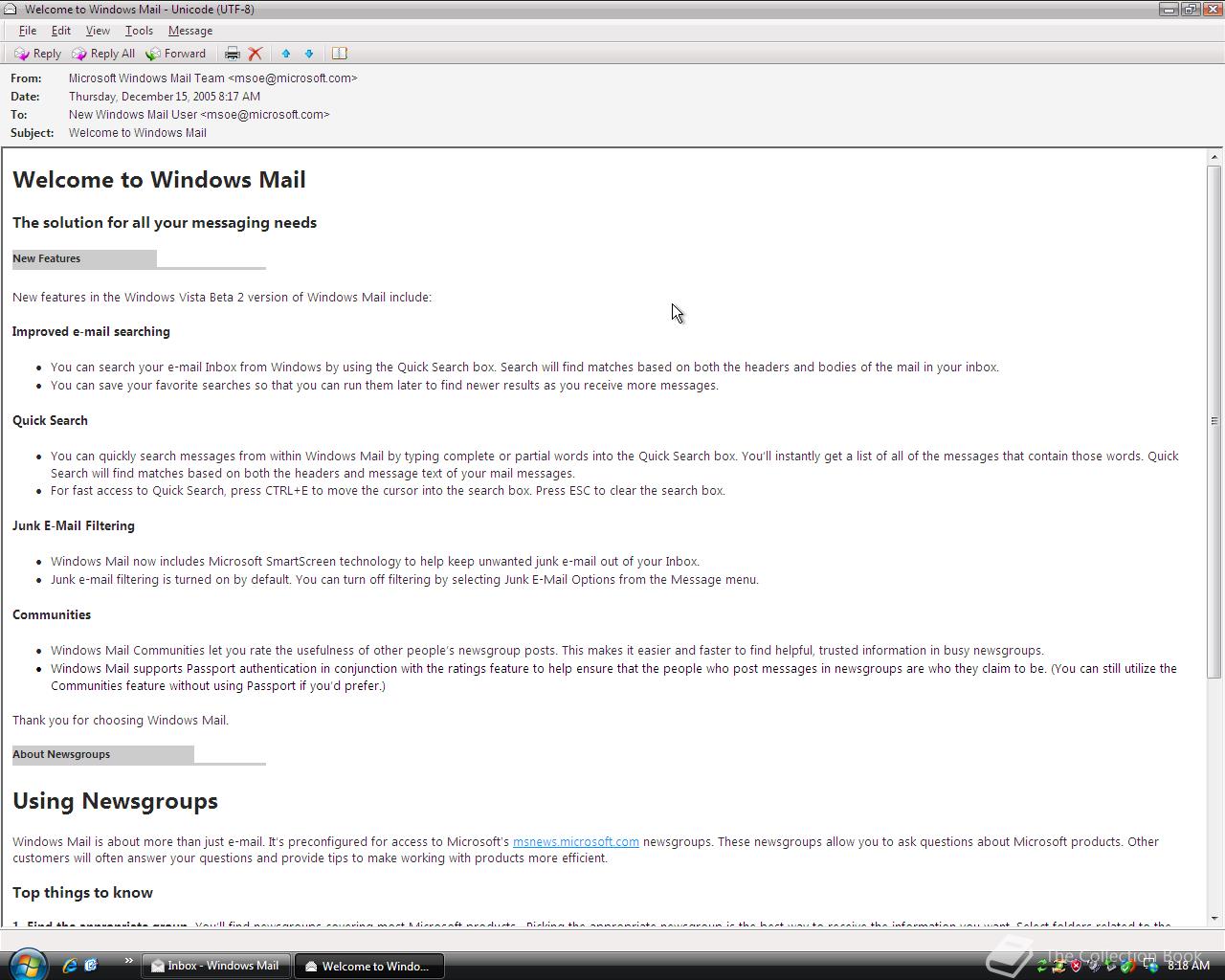Click the Top things to know heading

[82, 893]
